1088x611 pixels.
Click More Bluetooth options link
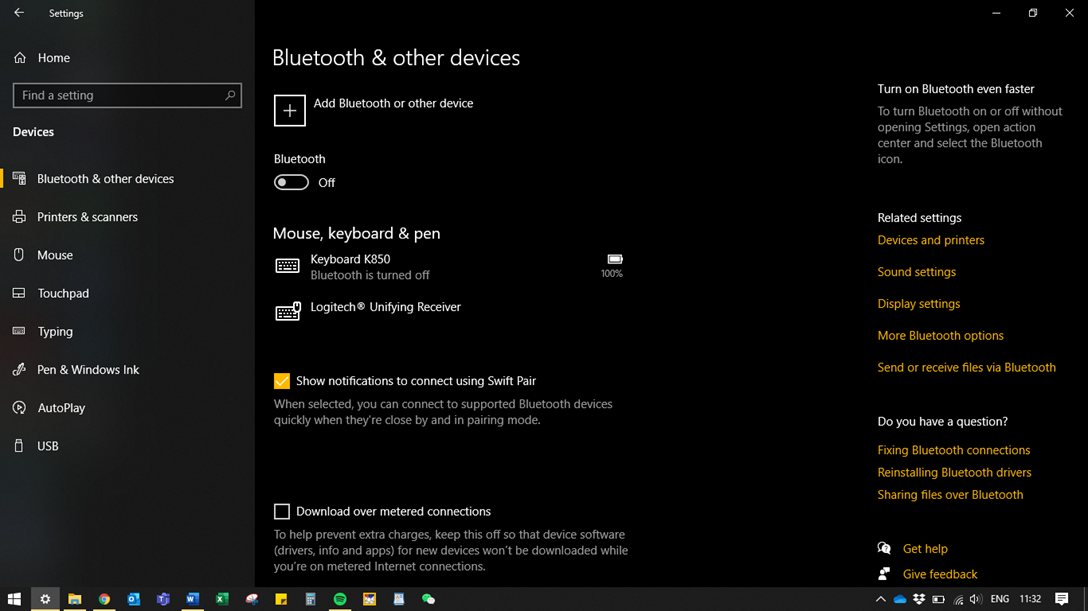click(940, 336)
